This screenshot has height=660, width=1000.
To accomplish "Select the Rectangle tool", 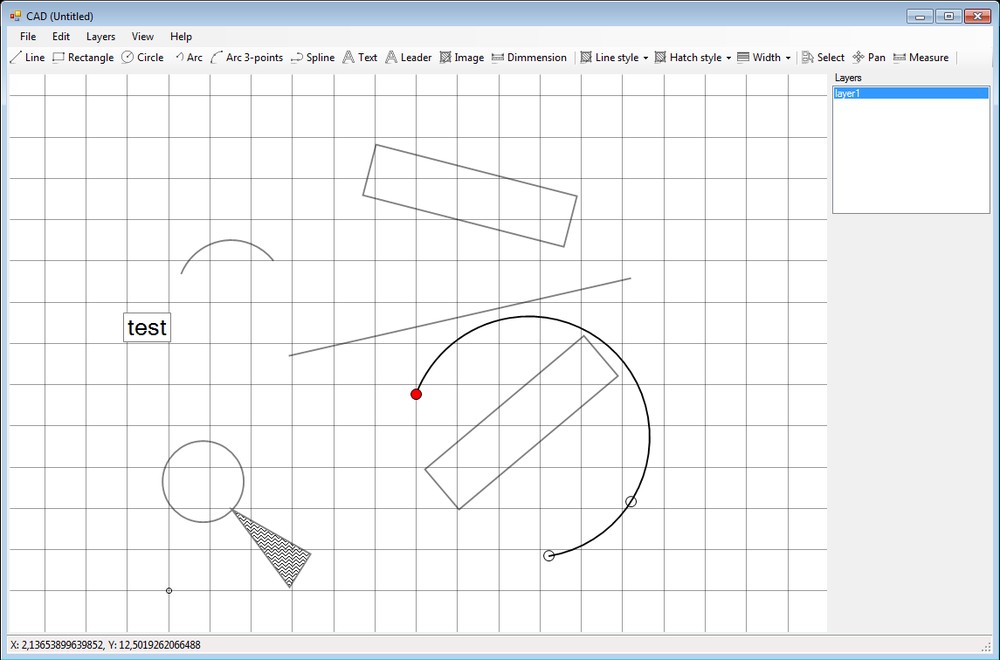I will (83, 57).
